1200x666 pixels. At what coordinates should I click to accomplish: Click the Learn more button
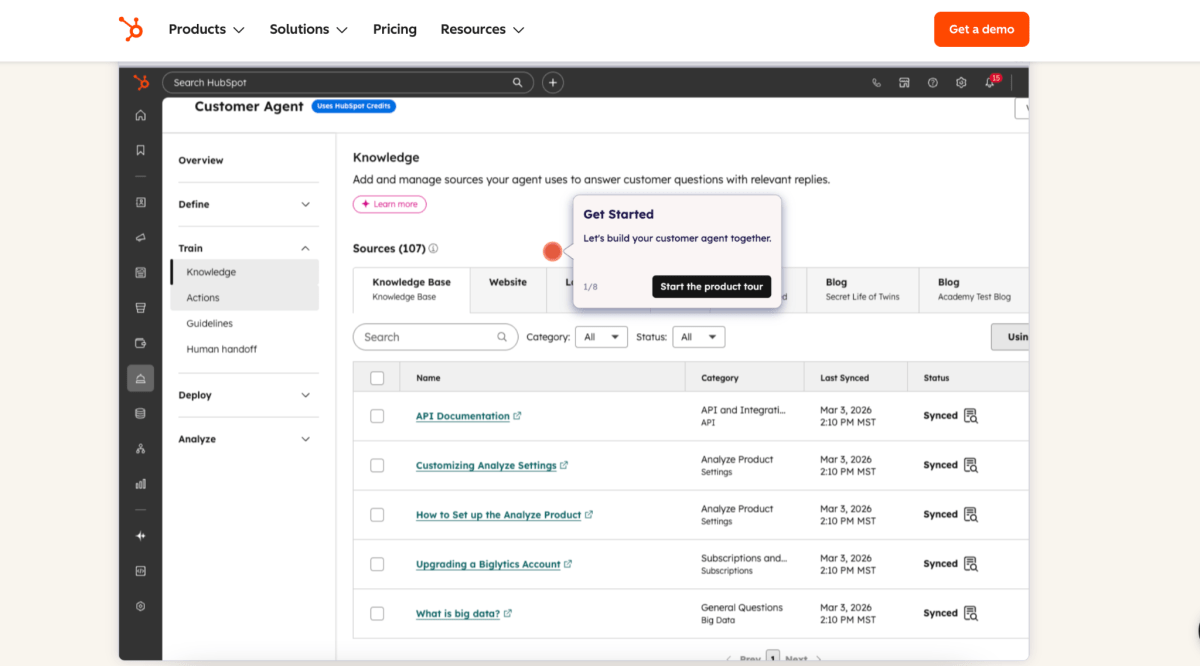click(390, 204)
